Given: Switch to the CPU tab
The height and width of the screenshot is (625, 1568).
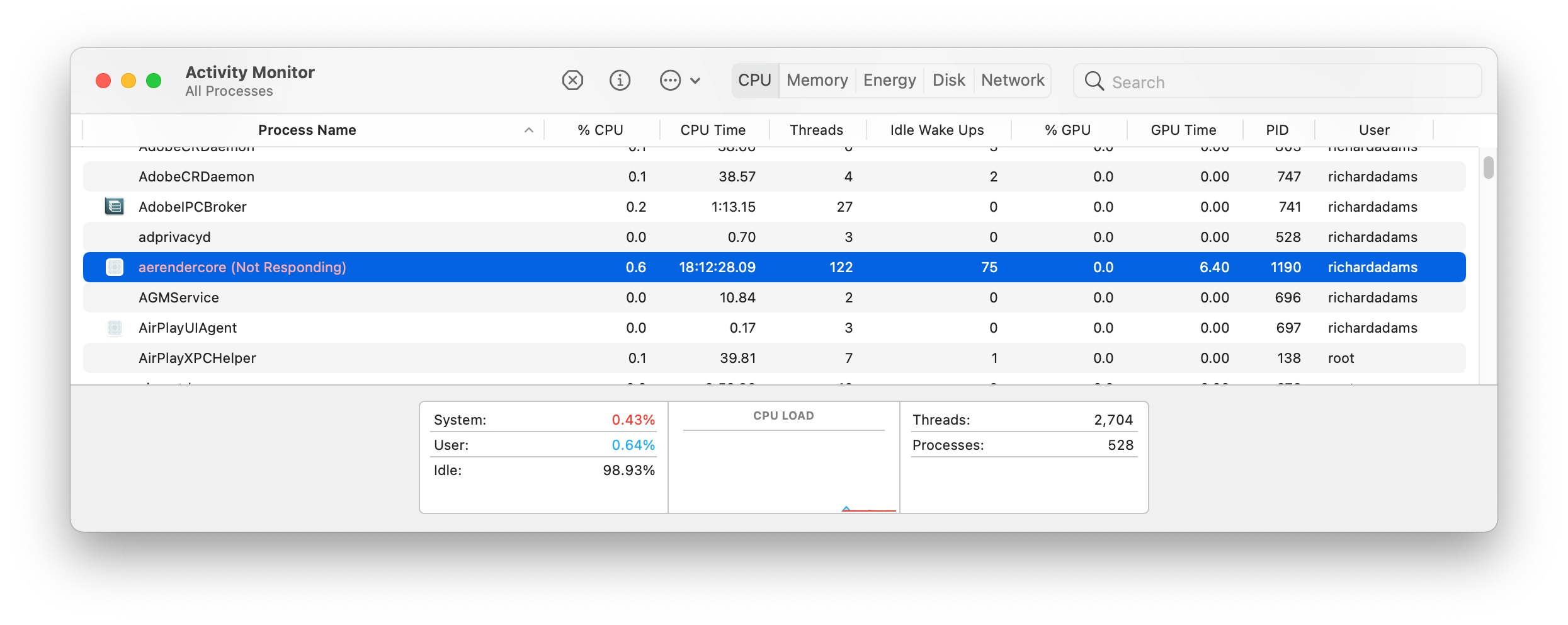Looking at the screenshot, I should coord(754,81).
